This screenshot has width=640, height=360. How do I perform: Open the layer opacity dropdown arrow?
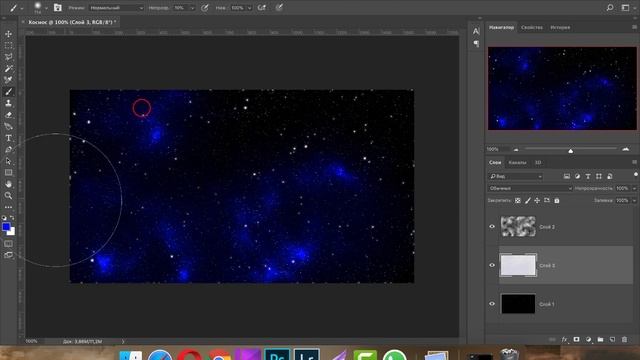[634, 188]
